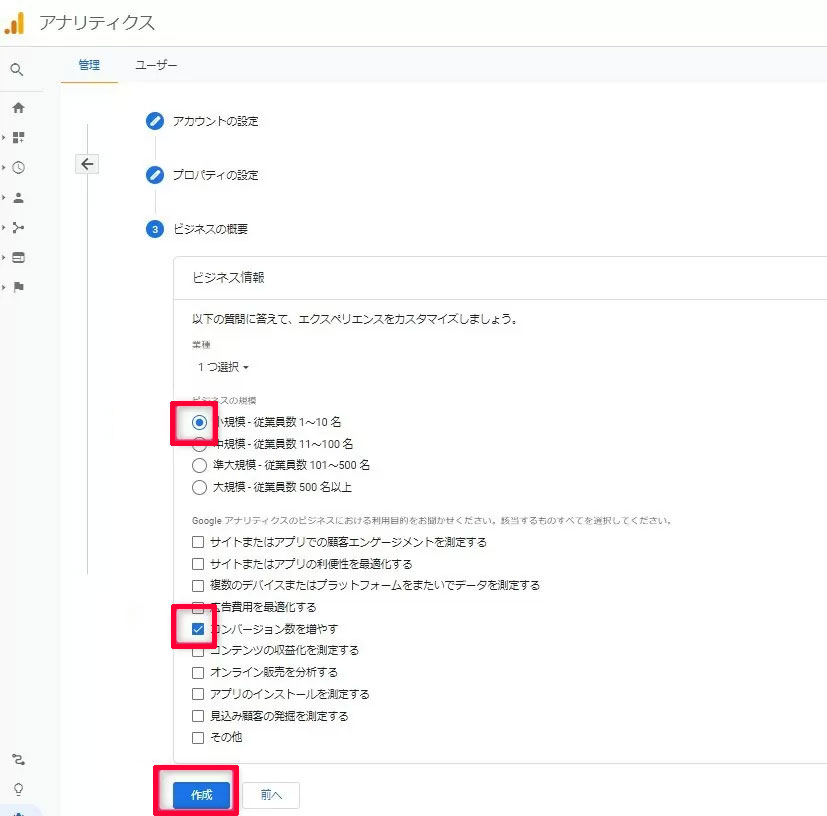Check その他 checkbox

pos(198,738)
